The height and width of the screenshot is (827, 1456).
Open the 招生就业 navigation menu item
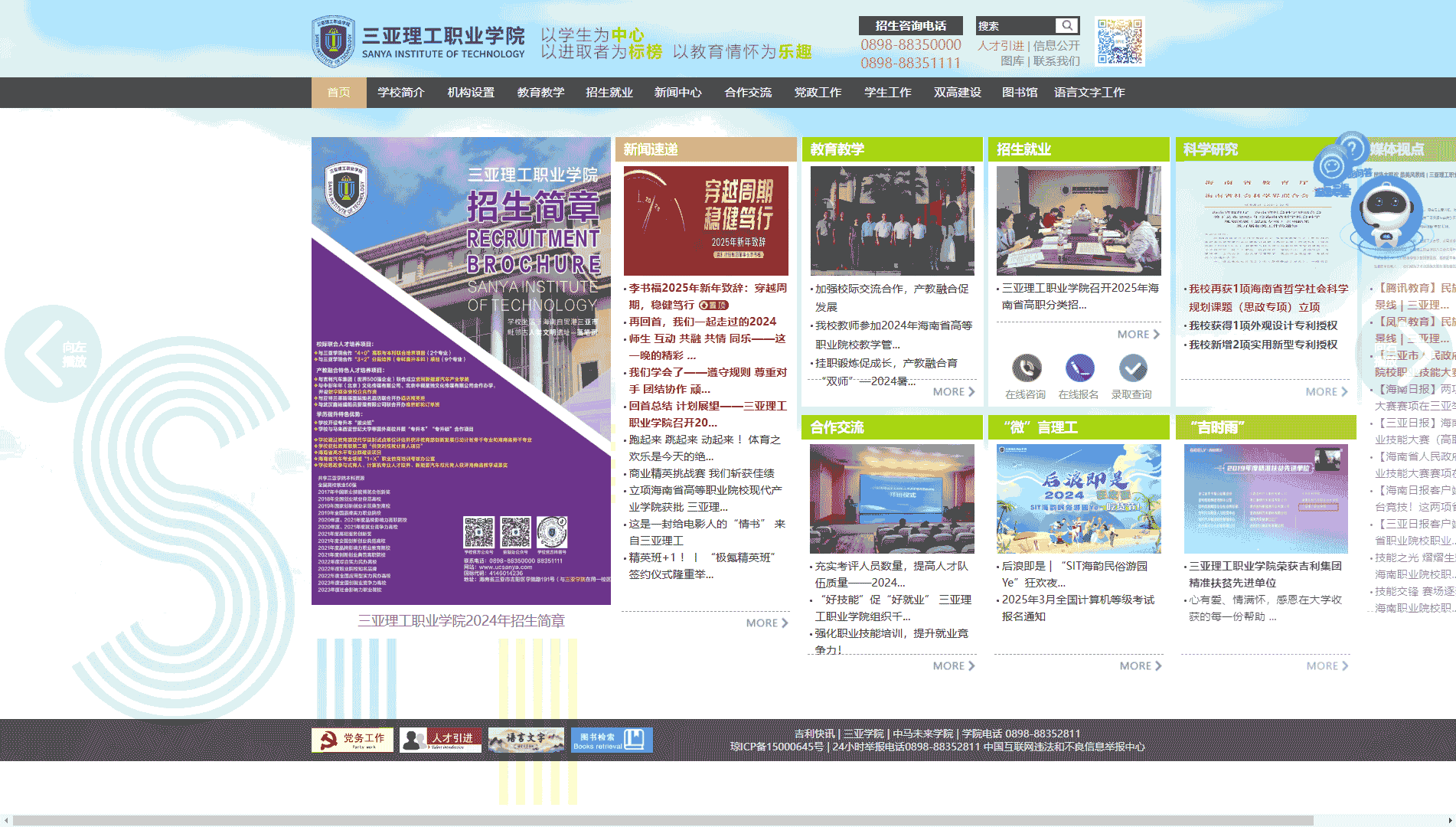click(609, 92)
